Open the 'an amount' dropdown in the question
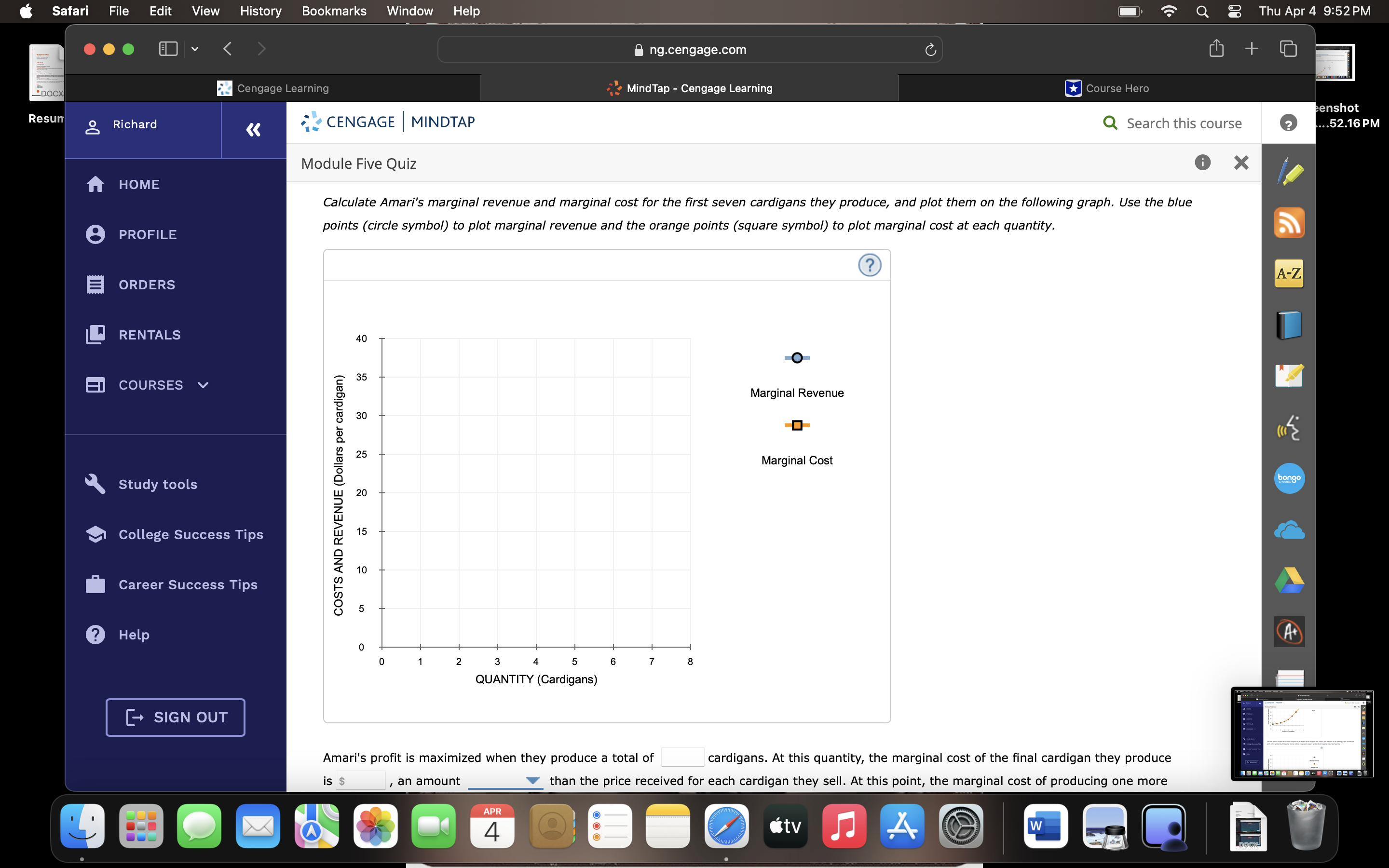The width and height of the screenshot is (1389, 868). [532, 781]
